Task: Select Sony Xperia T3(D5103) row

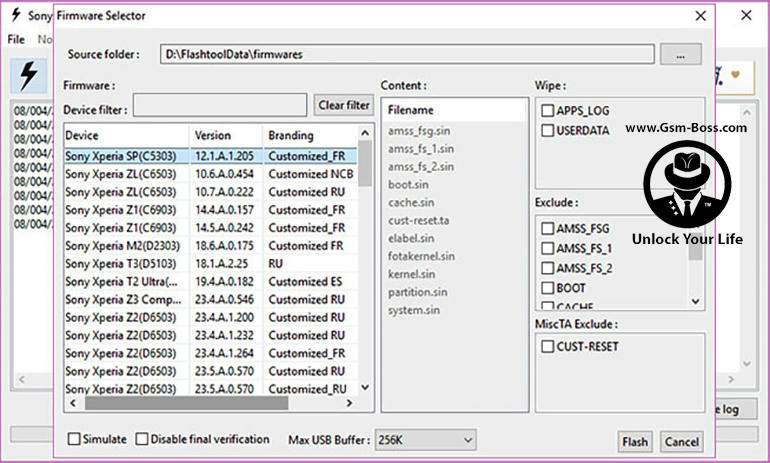Action: [211, 264]
